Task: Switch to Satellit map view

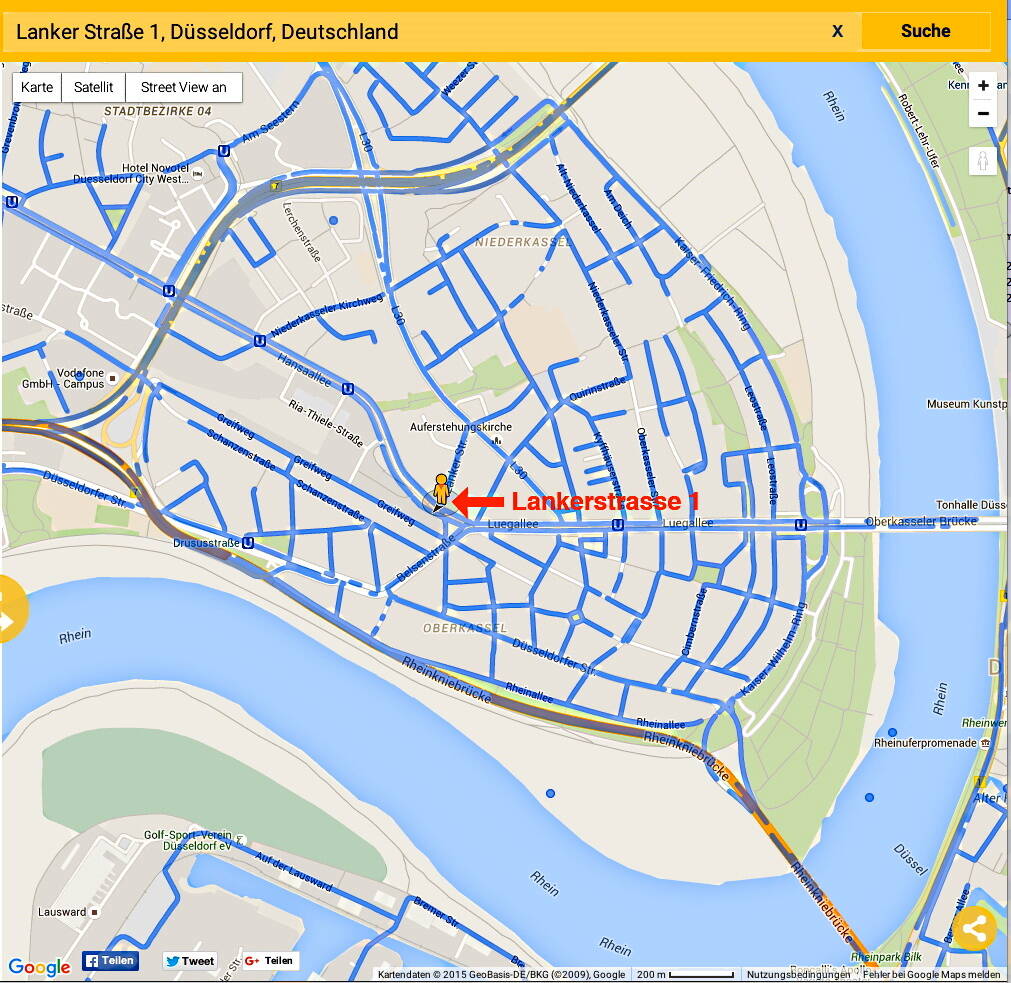Action: pos(93,87)
